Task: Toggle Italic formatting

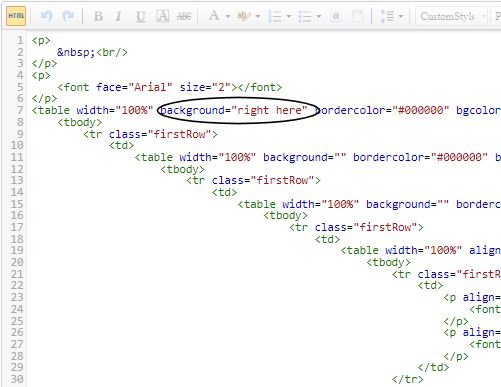Action: coord(118,16)
